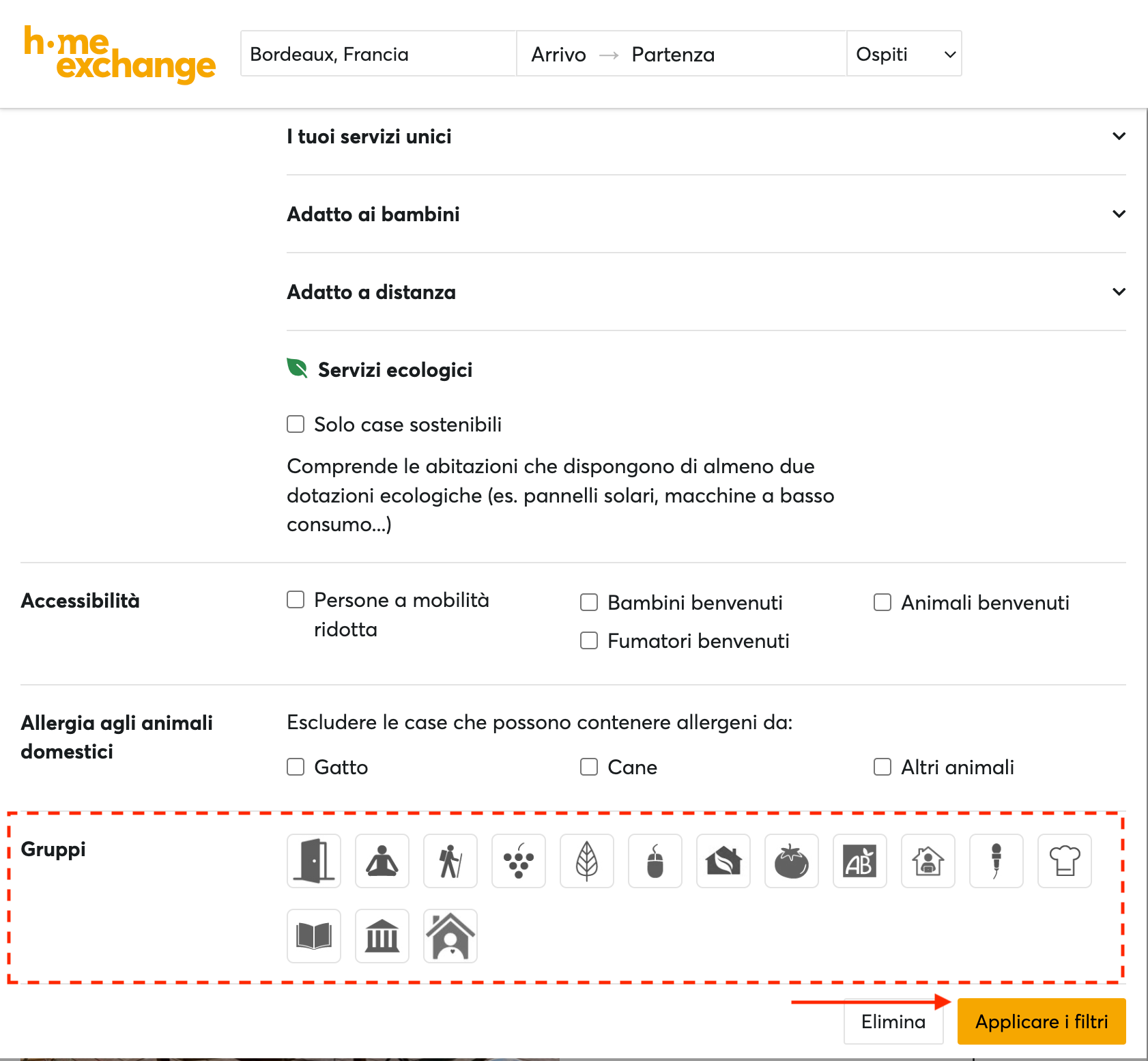Click the chef hat group icon
The image size is (1148, 1061).
[x=1065, y=861]
